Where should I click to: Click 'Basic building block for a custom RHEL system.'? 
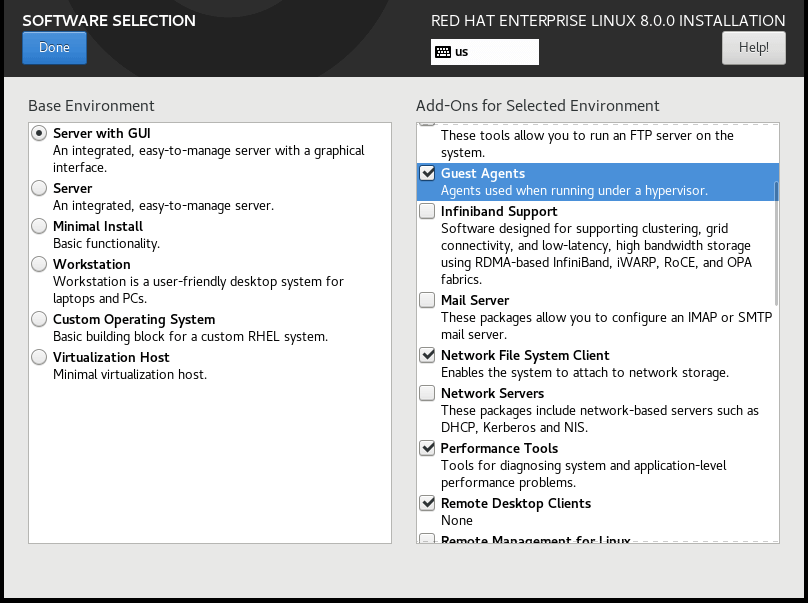click(x=190, y=337)
